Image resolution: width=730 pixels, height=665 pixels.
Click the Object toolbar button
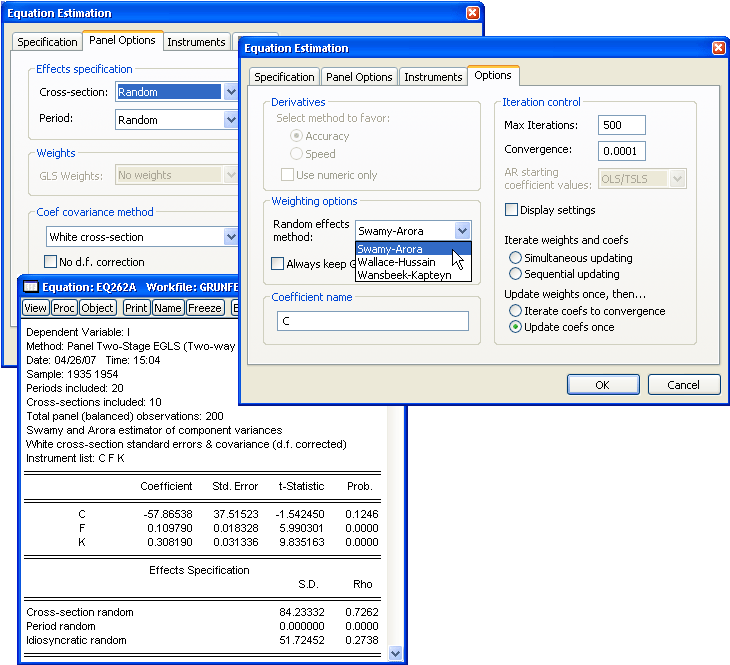coord(98,308)
